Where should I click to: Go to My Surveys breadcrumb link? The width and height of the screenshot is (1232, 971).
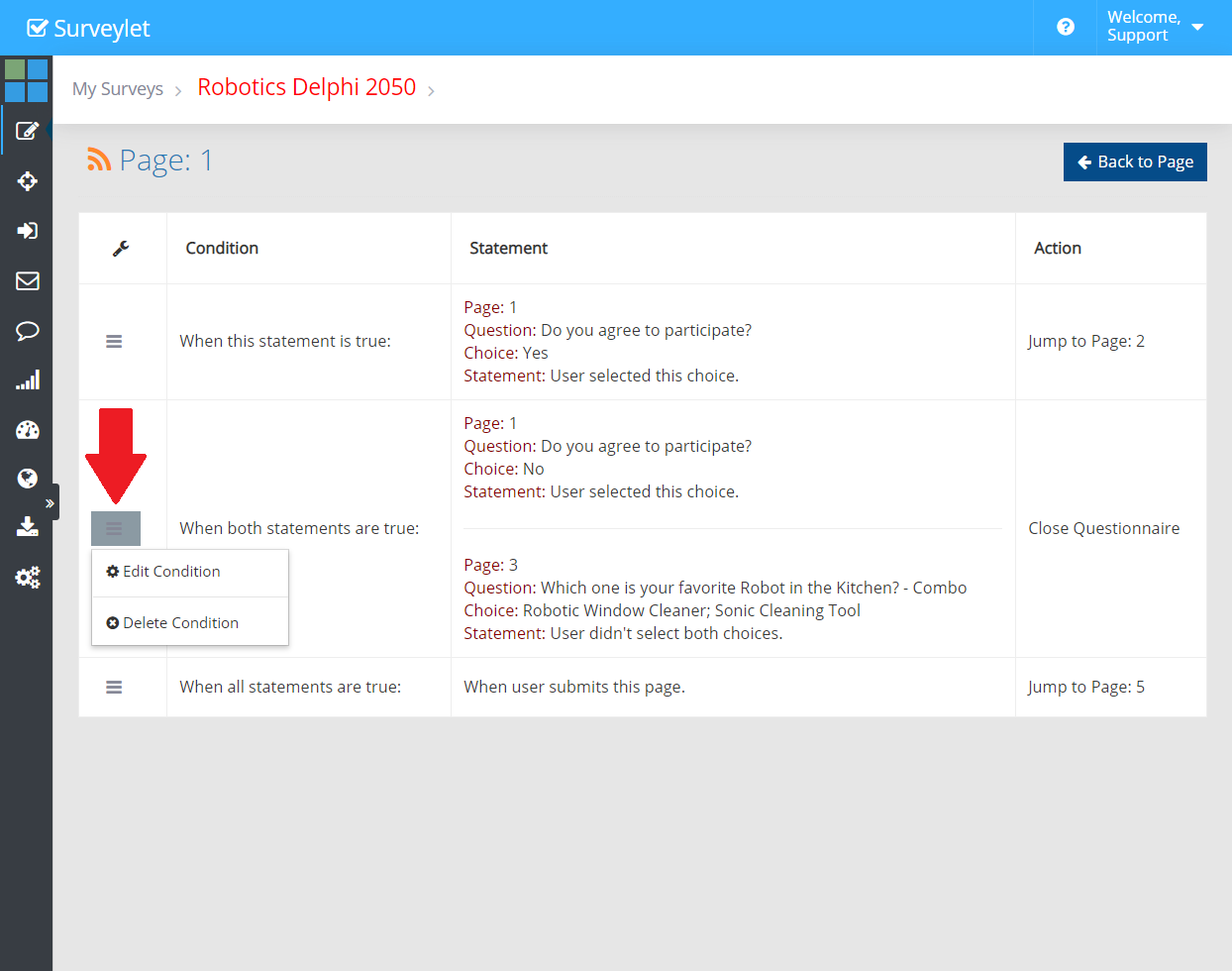coord(117,89)
